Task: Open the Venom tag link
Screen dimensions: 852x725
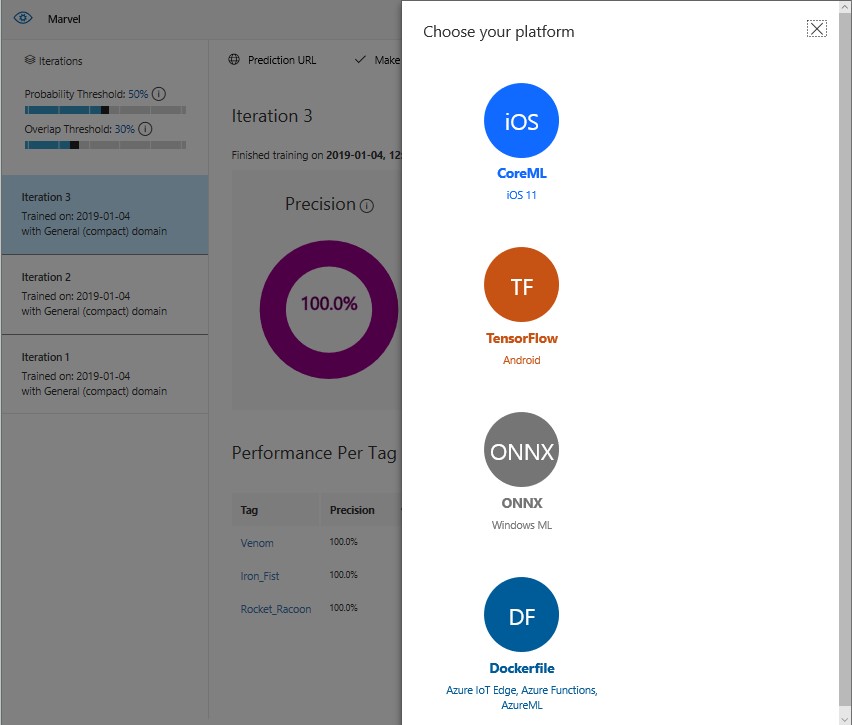Action: point(257,543)
